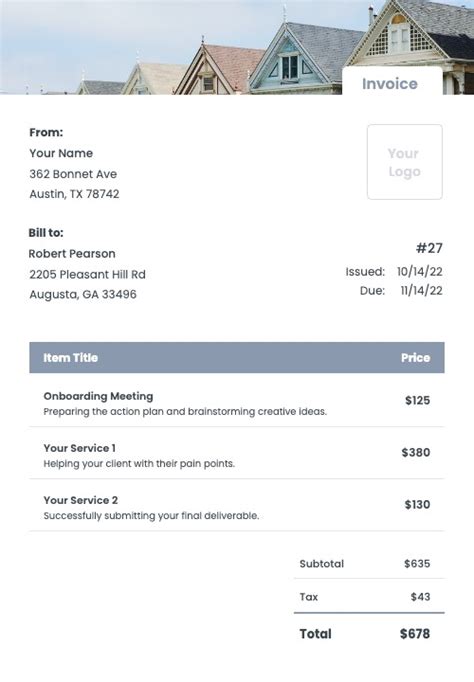Click the issued date 10/14/22
The width and height of the screenshot is (474, 682).
tap(420, 271)
